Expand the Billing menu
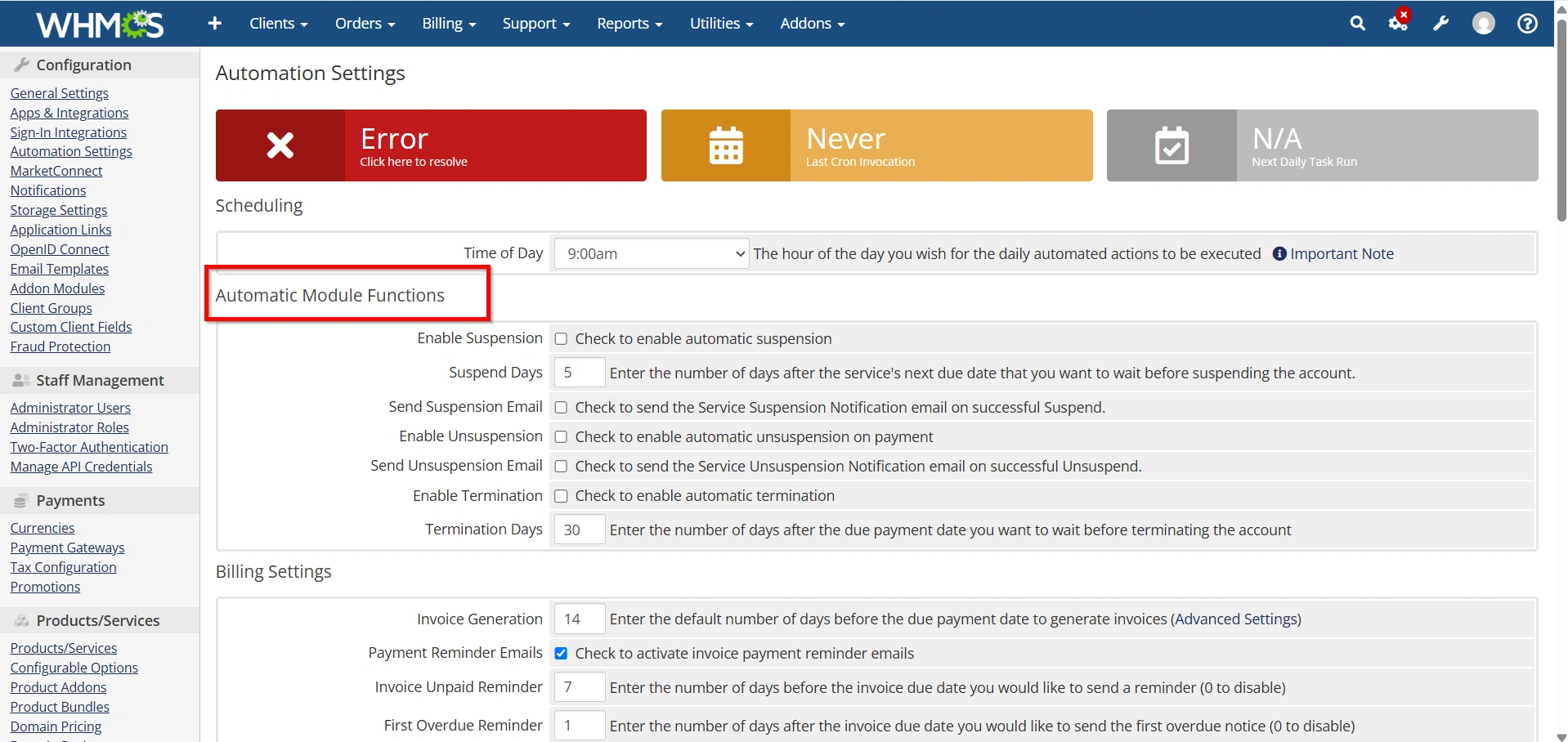 click(449, 24)
